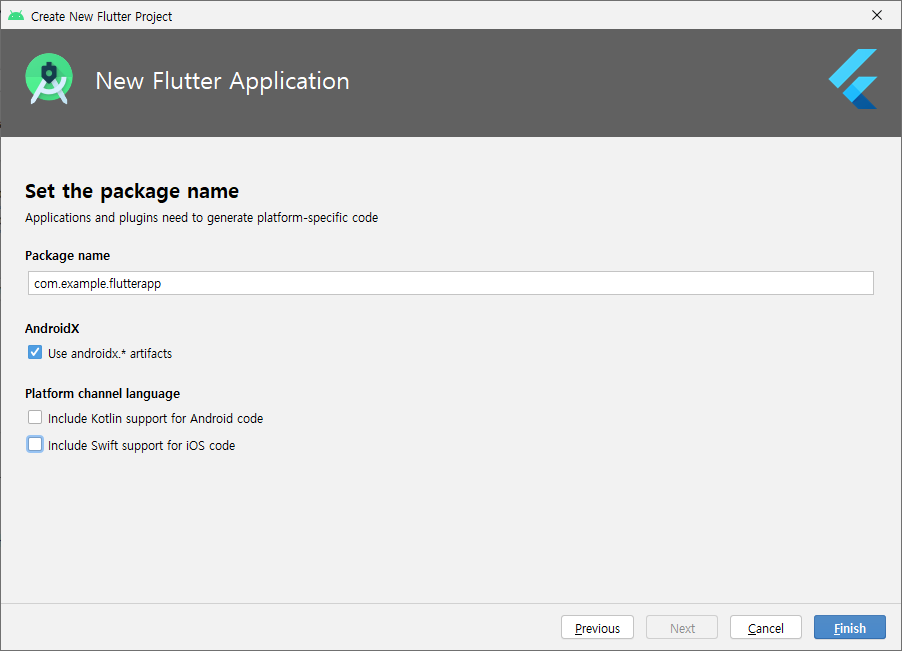902x651 pixels.
Task: Click the 'Platform channel language' label
Action: coord(102,393)
